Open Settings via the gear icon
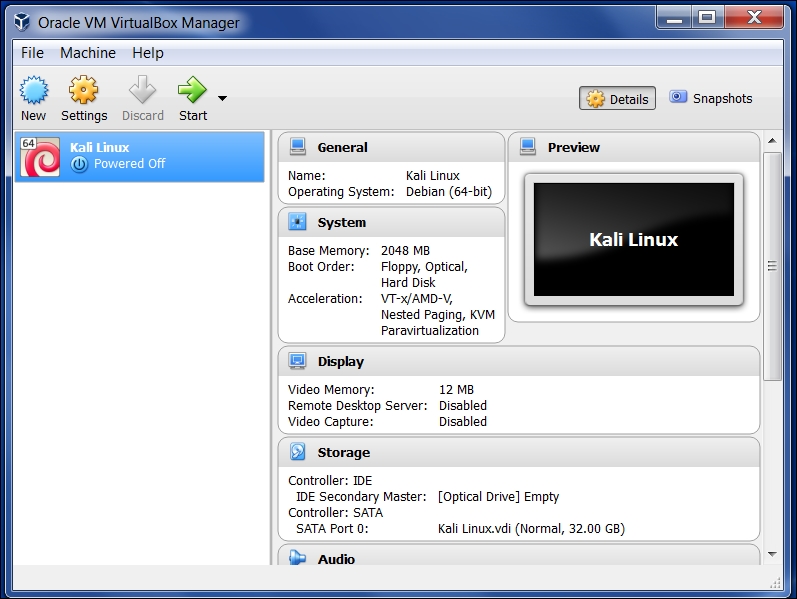The width and height of the screenshot is (797, 599). click(84, 91)
